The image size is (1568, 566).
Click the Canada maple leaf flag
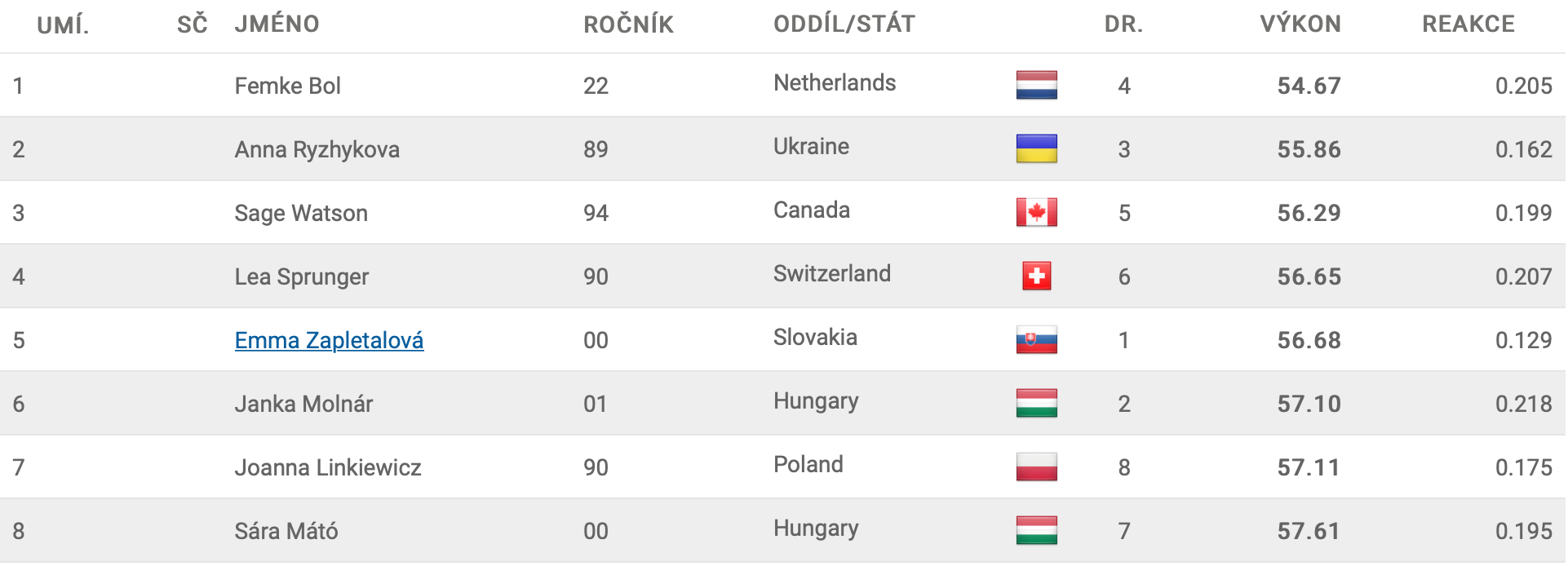(x=1036, y=212)
